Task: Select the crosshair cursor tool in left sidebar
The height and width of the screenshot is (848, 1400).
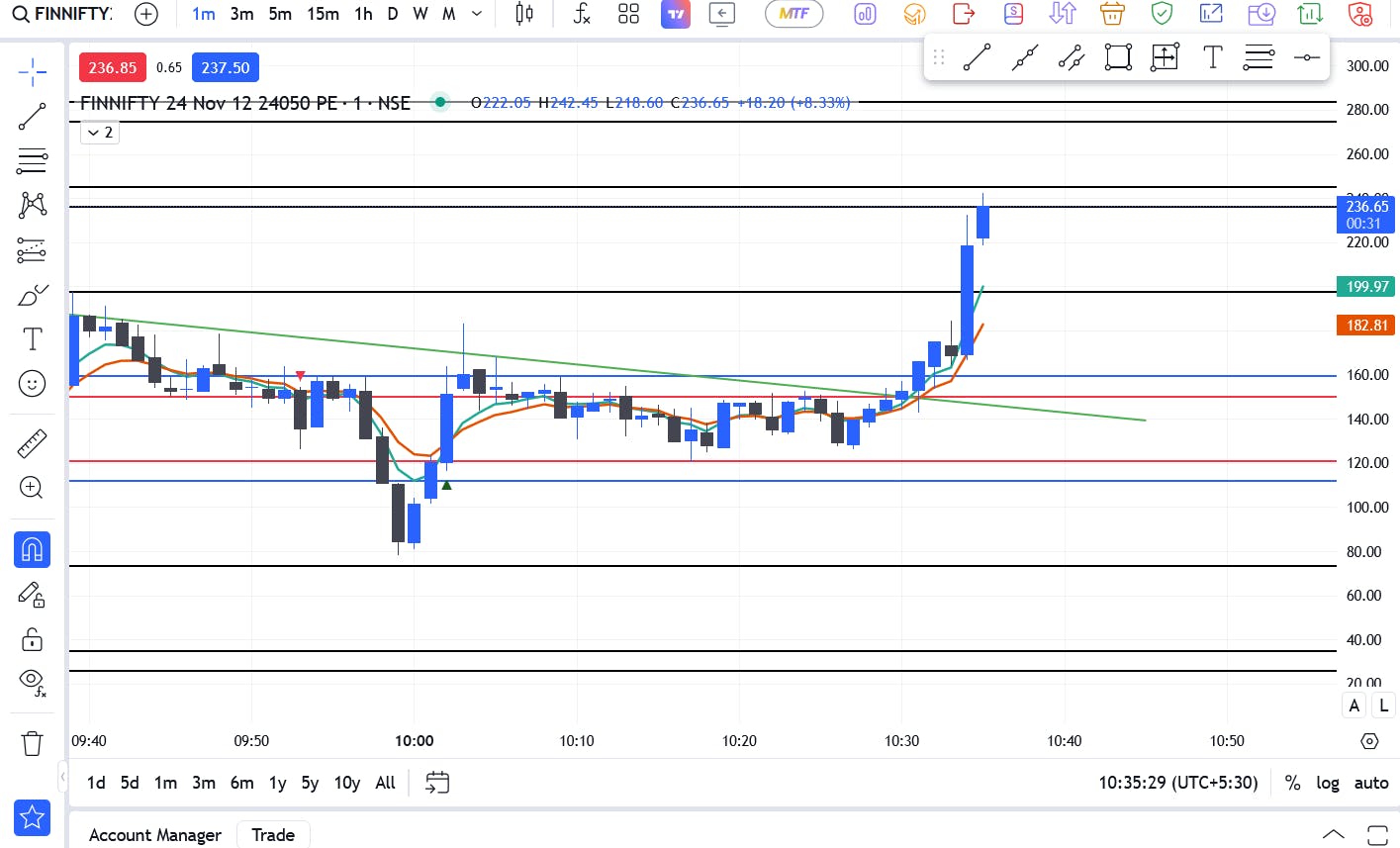Action: pos(32,72)
